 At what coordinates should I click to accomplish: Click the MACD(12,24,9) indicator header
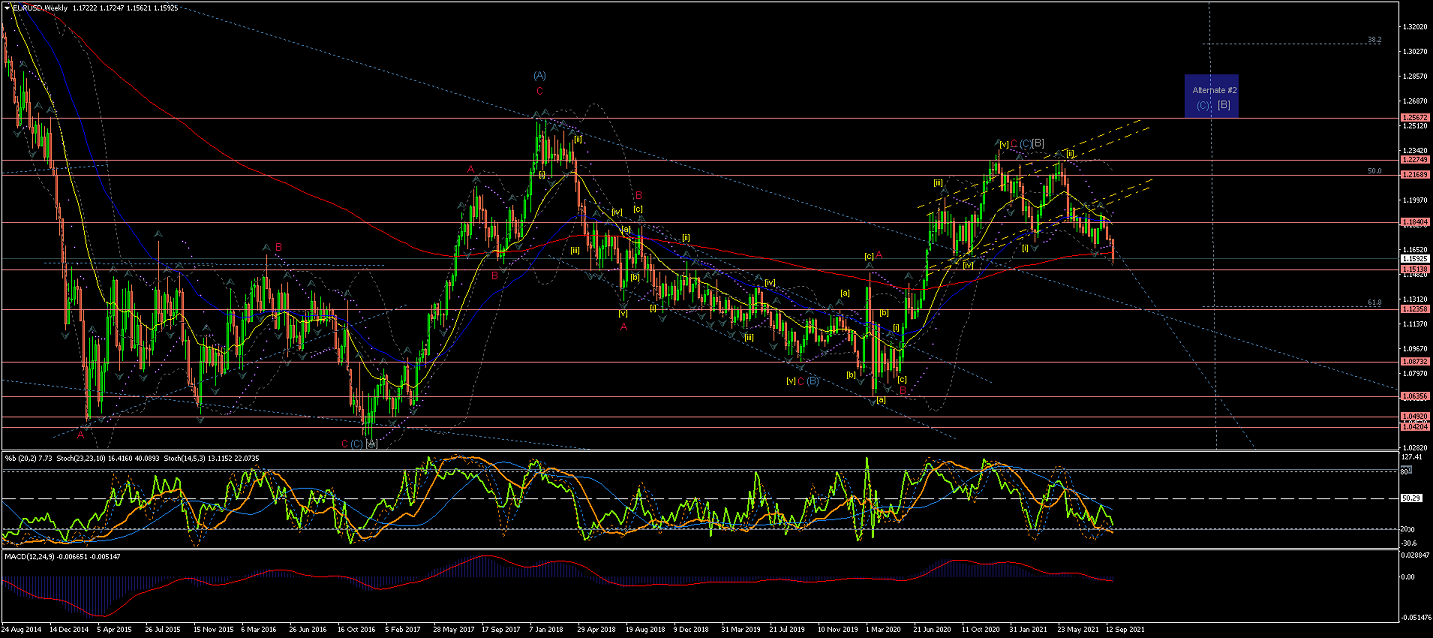pos(61,555)
